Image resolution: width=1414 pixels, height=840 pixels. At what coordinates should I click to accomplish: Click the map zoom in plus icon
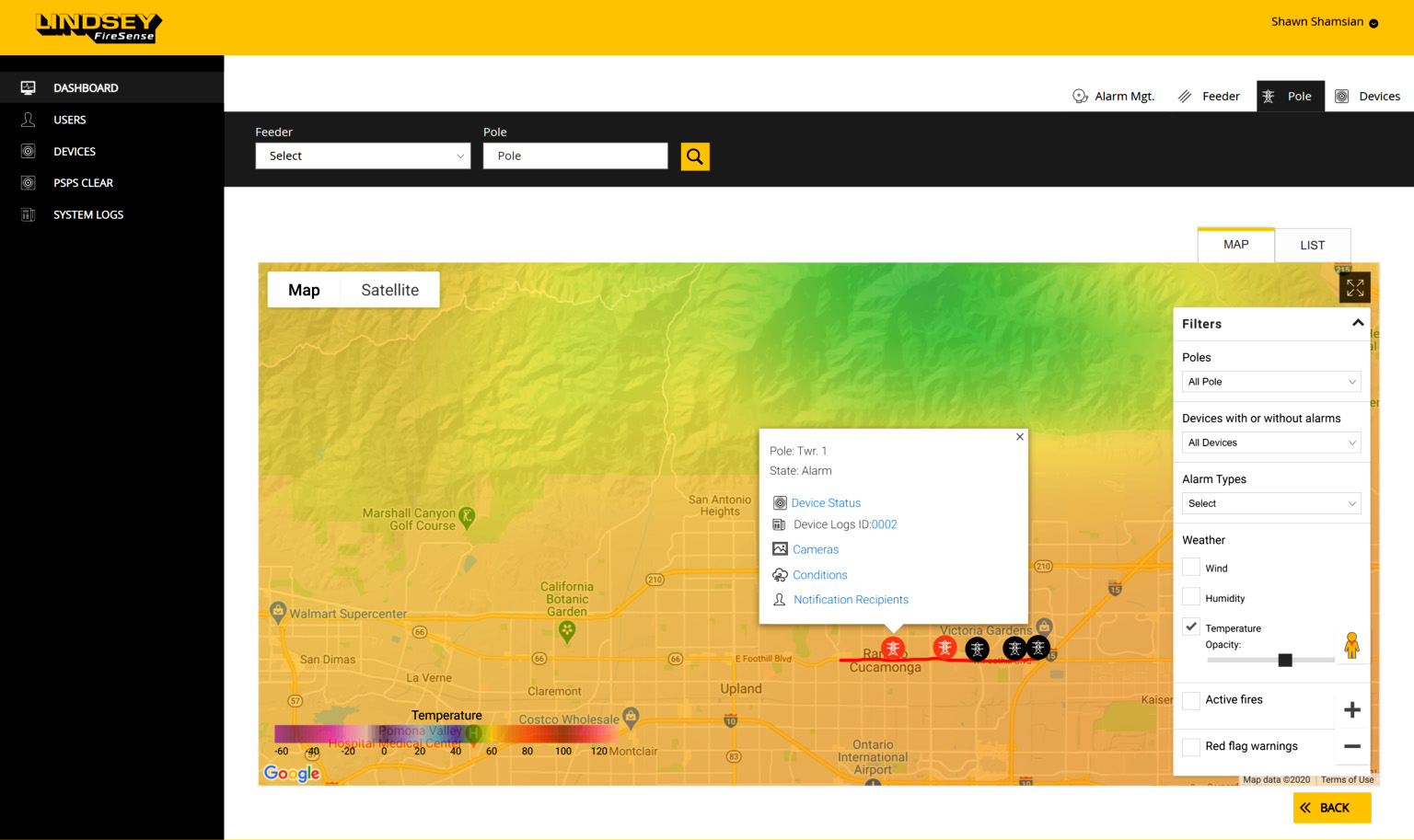click(x=1351, y=709)
